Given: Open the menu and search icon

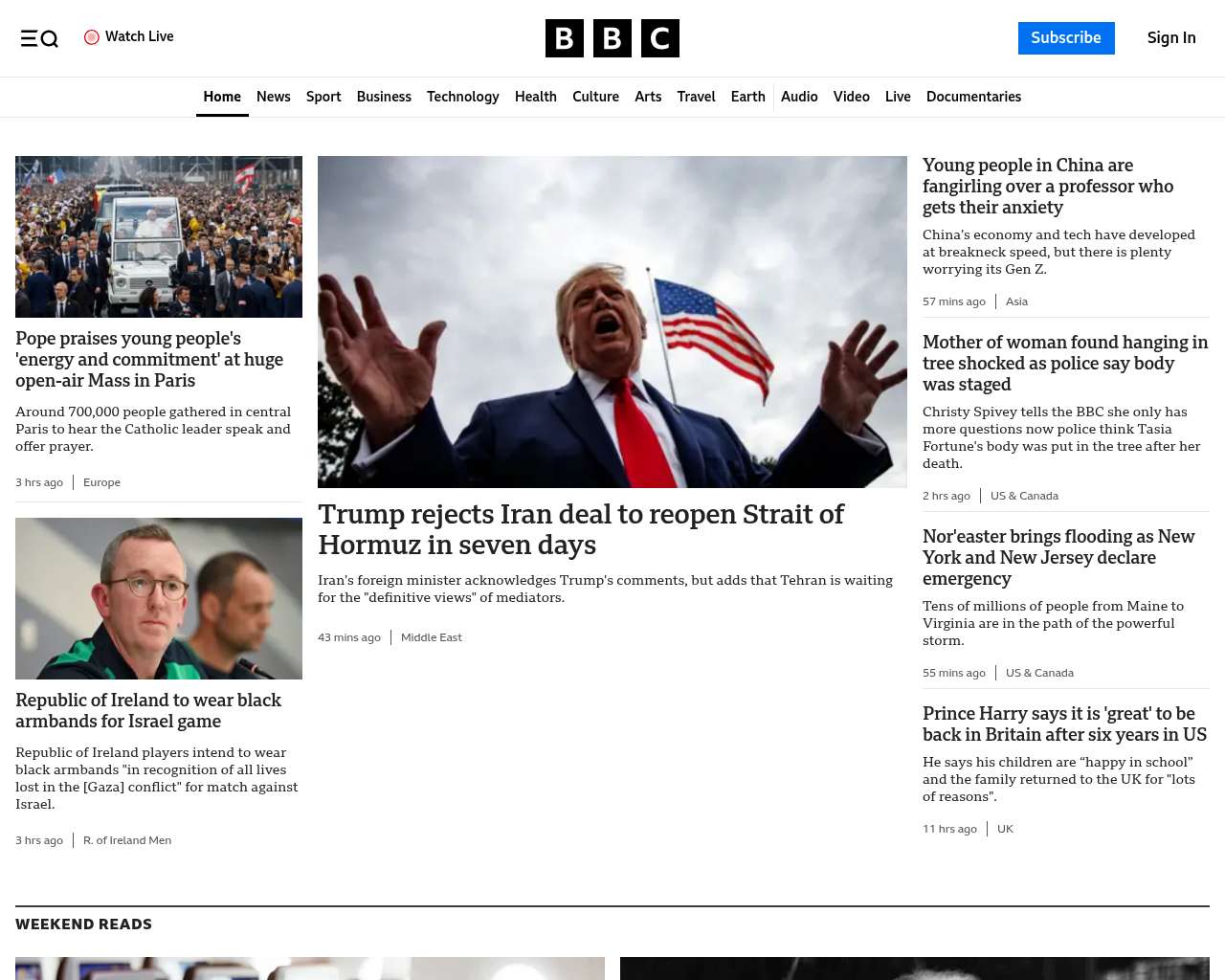Looking at the screenshot, I should pos(39,38).
